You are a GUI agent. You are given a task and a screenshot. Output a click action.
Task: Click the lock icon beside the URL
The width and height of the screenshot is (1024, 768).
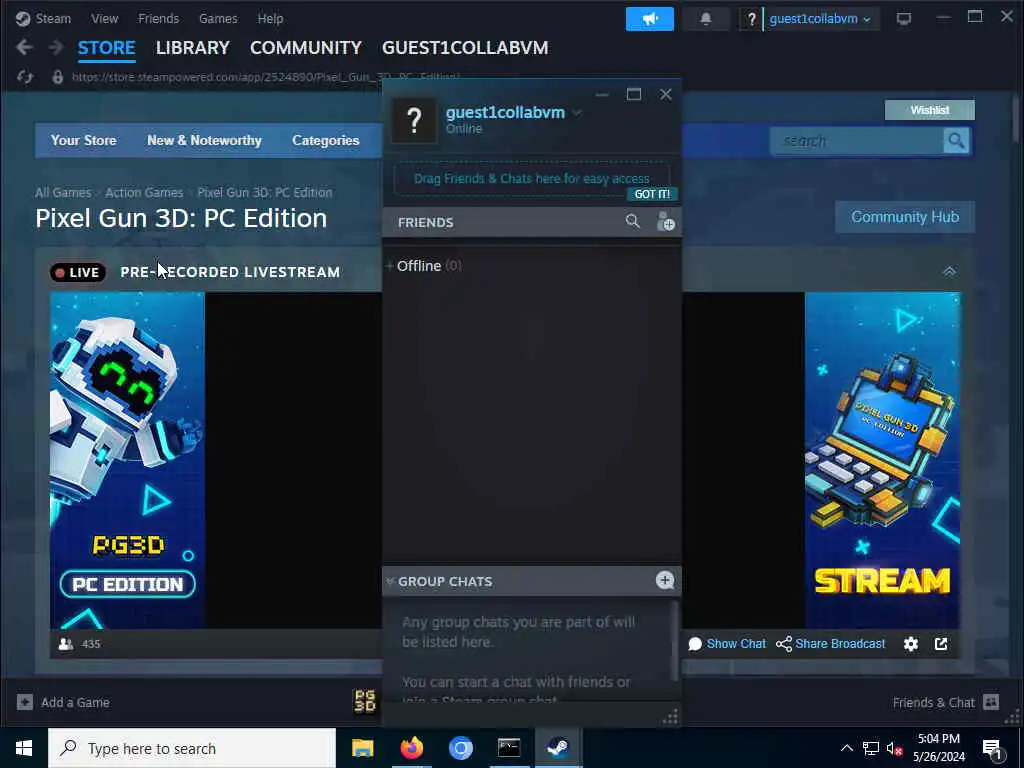click(57, 77)
